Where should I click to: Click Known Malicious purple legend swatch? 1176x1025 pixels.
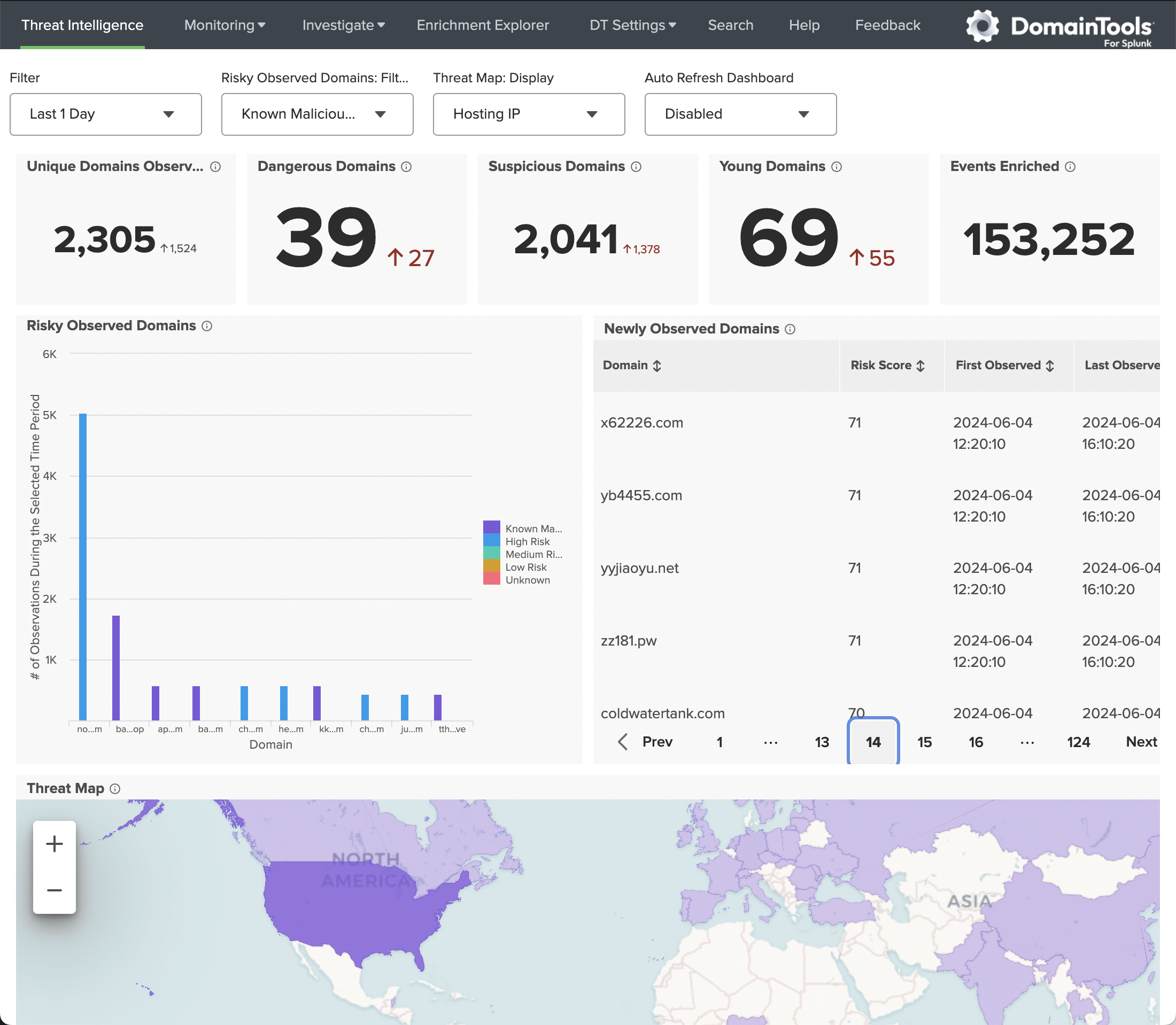491,527
